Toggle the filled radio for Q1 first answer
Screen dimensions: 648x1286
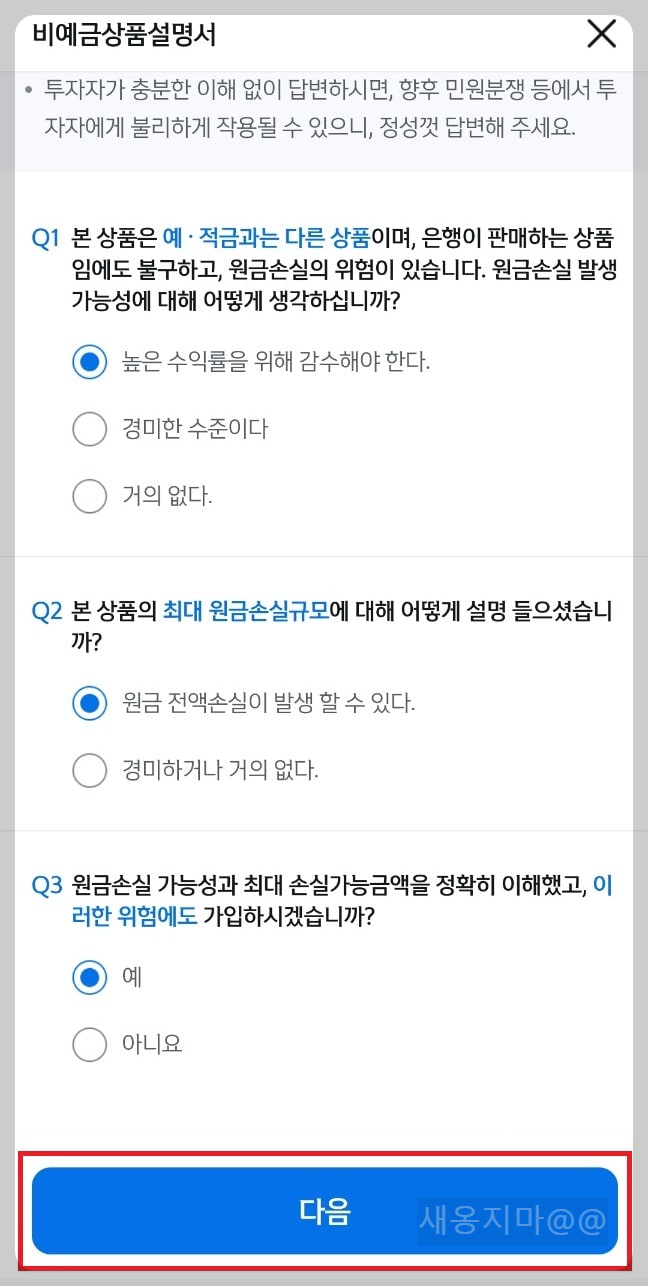point(90,362)
